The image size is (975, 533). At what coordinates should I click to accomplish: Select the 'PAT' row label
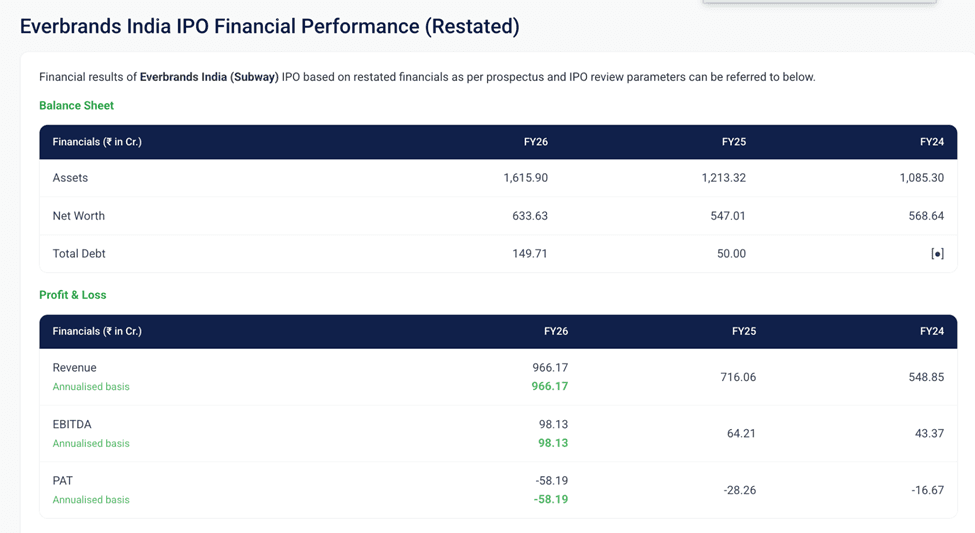click(x=62, y=481)
